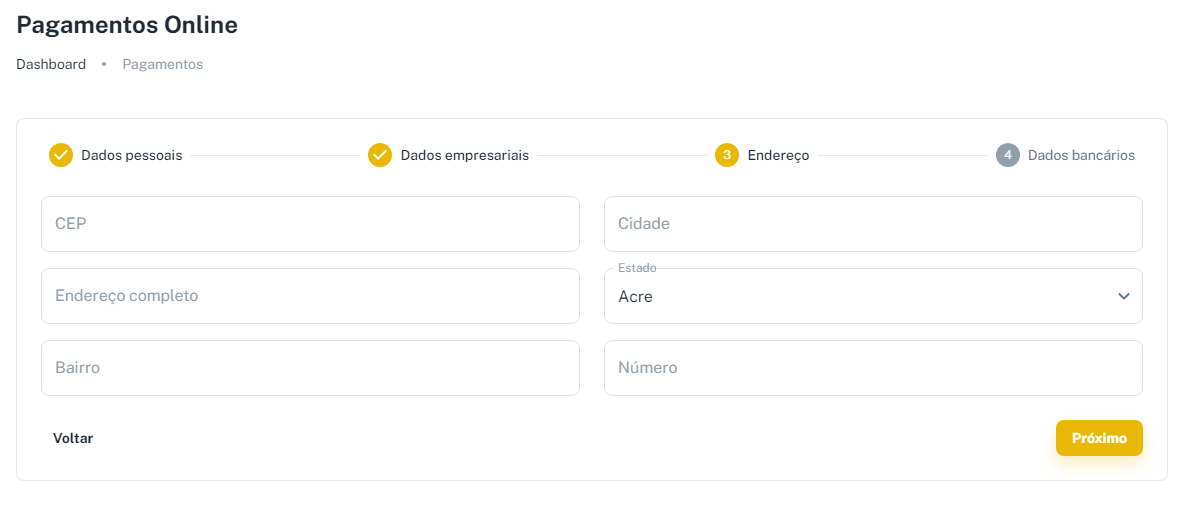Select the Número input field

[x=873, y=368]
